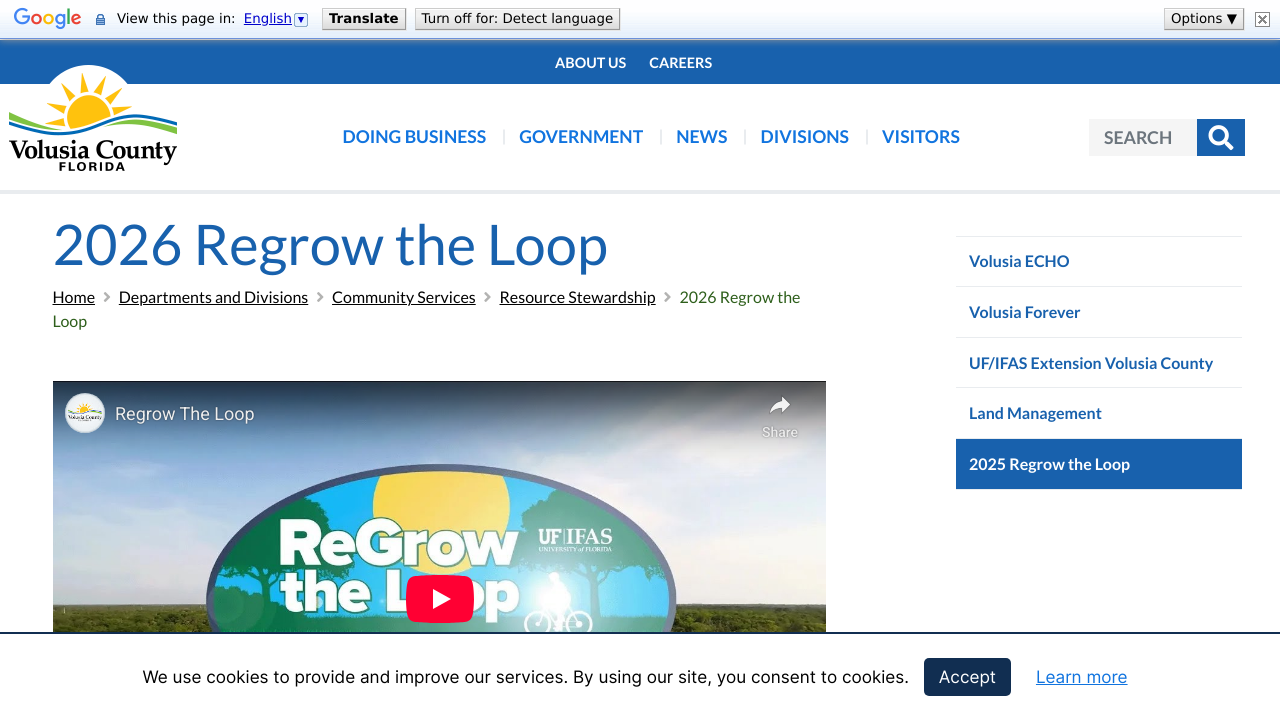This screenshot has width=1280, height=720.
Task: Open the translate Options dropdown
Action: coord(1203,19)
